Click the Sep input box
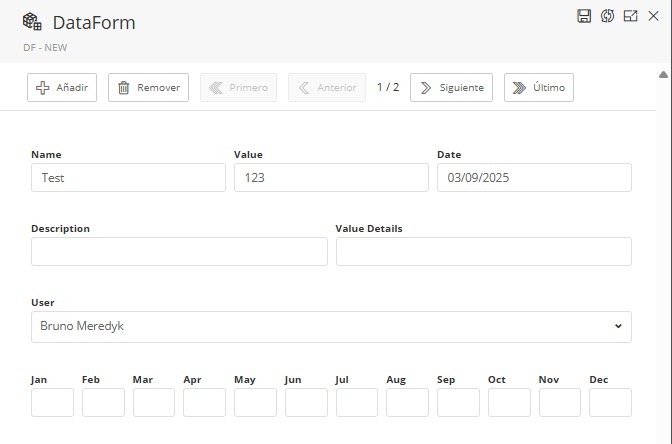Screen dimensions: 672x444 [x=459, y=402]
